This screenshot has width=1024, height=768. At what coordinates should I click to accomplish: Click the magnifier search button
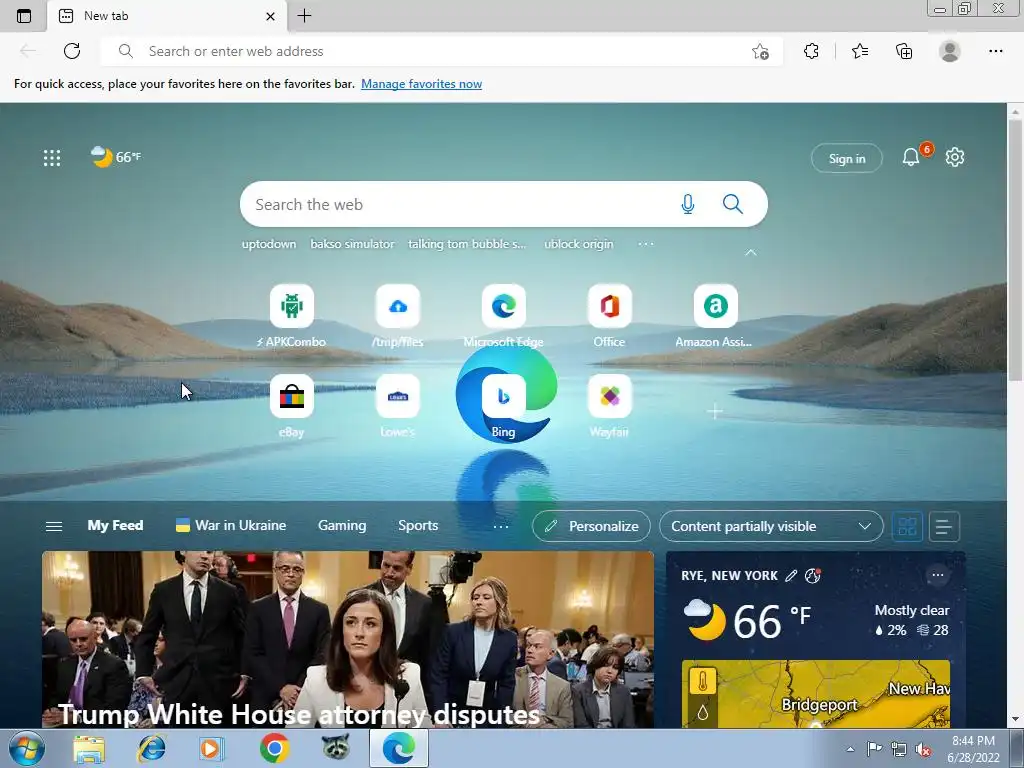(733, 204)
